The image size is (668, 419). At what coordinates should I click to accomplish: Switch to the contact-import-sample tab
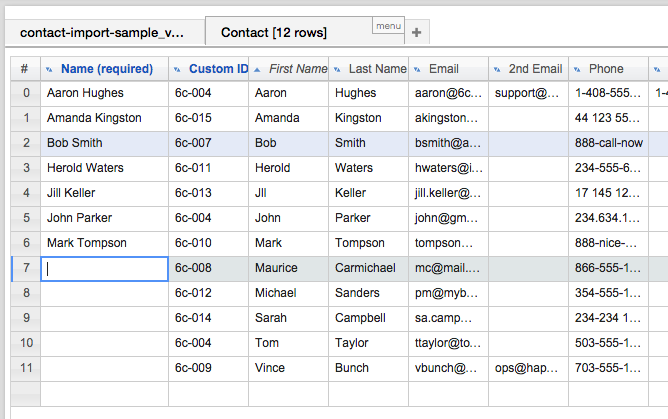coord(102,32)
